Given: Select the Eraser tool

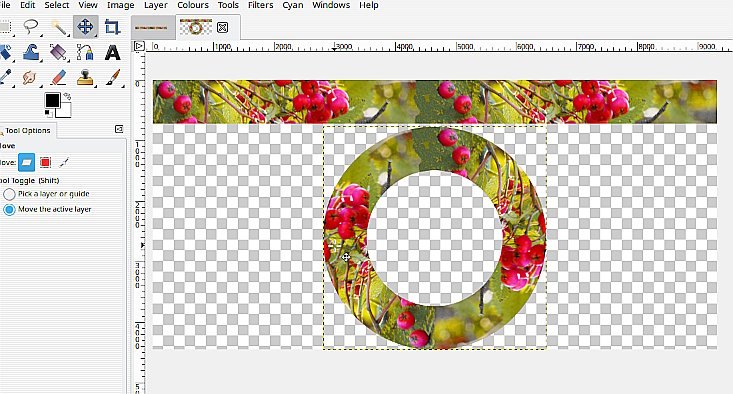Looking at the screenshot, I should point(58,78).
